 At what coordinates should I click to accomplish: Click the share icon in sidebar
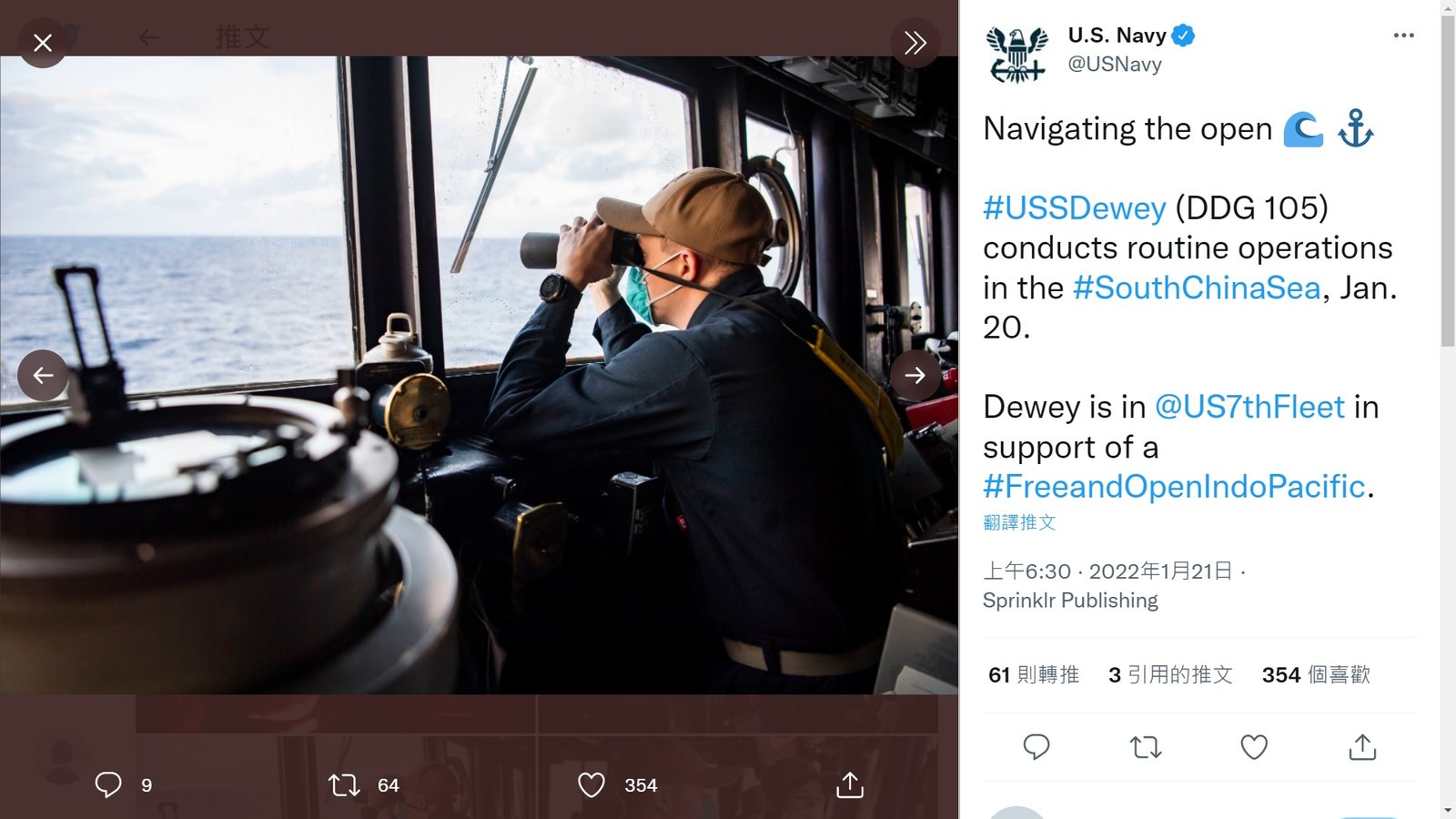coord(1362,747)
